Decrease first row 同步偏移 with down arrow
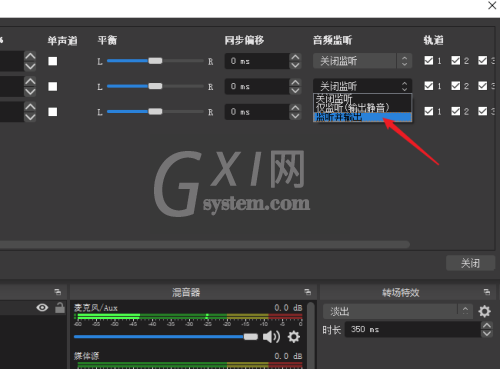Image resolution: width=500 pixels, height=369 pixels. point(295,65)
